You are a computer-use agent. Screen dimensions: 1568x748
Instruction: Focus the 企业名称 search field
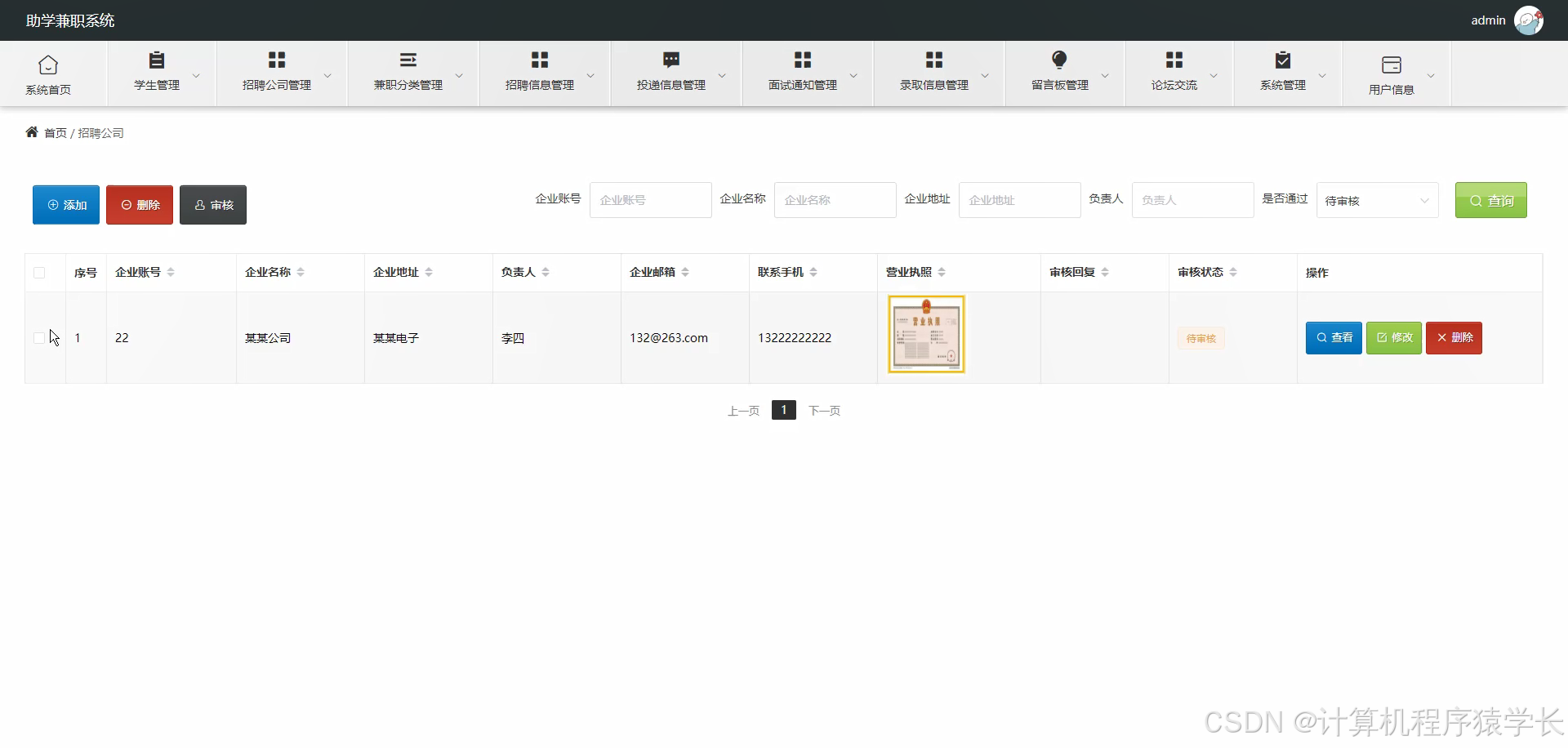point(835,200)
